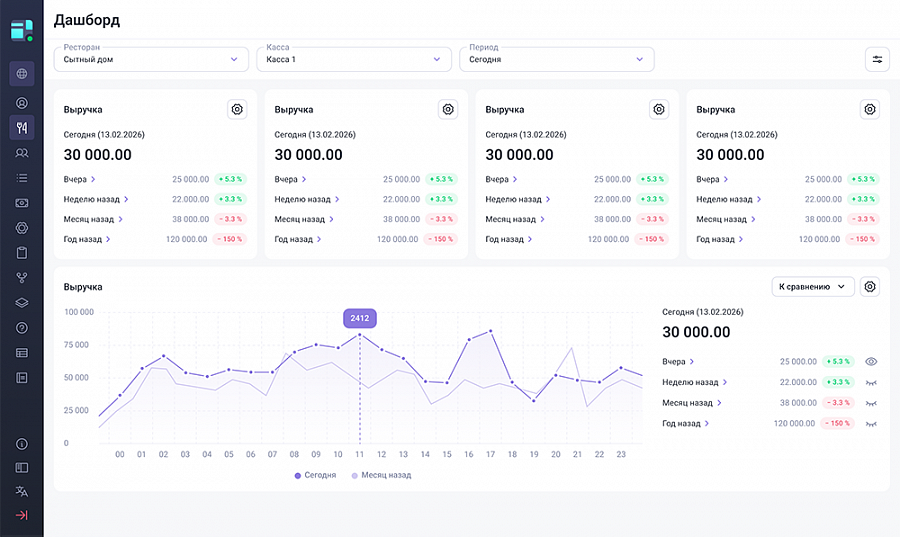The height and width of the screenshot is (537, 900).
Task: Click the app logo in the sidebar
Action: [x=22, y=30]
